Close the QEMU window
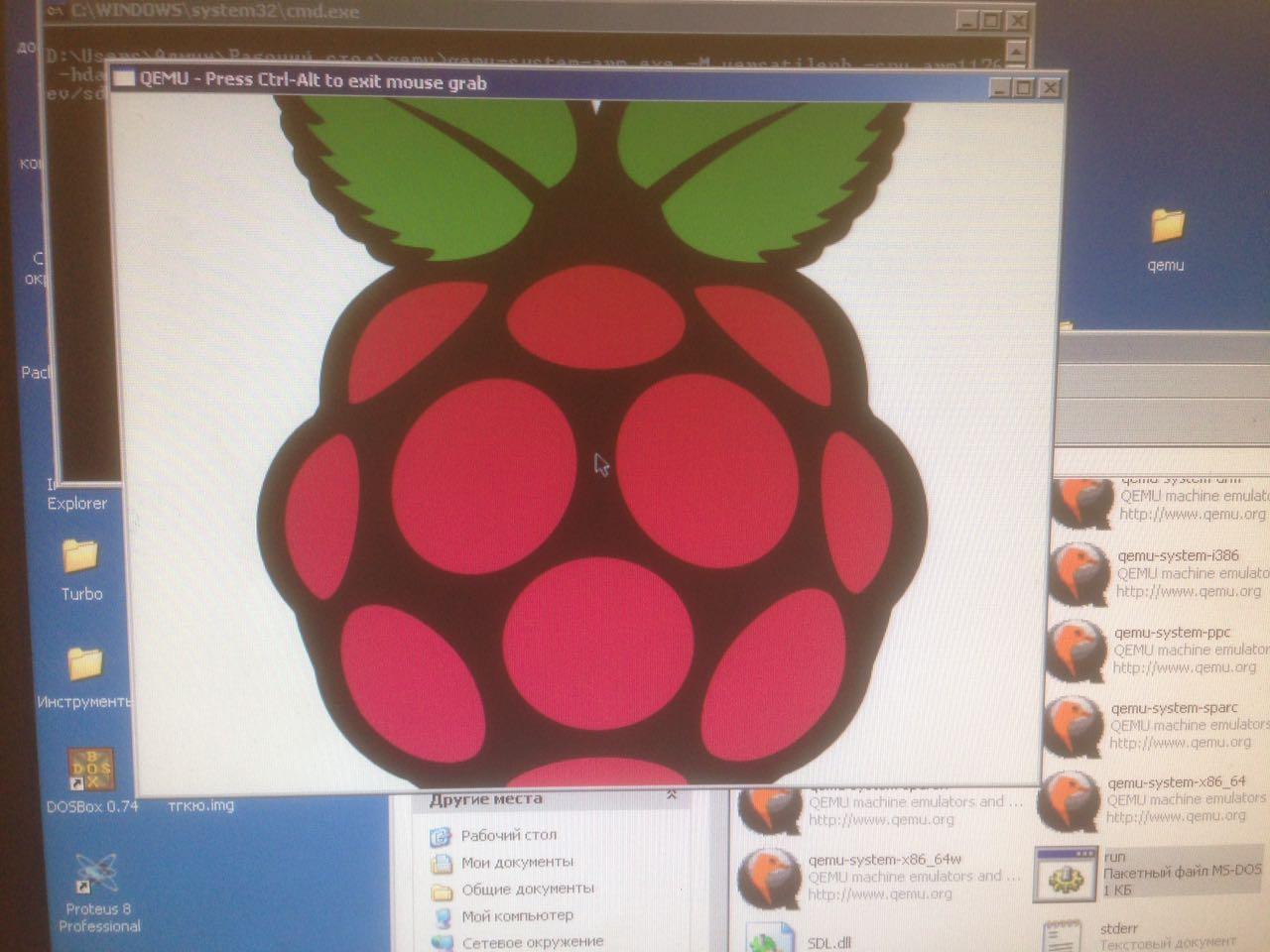1270x952 pixels. 1050,87
